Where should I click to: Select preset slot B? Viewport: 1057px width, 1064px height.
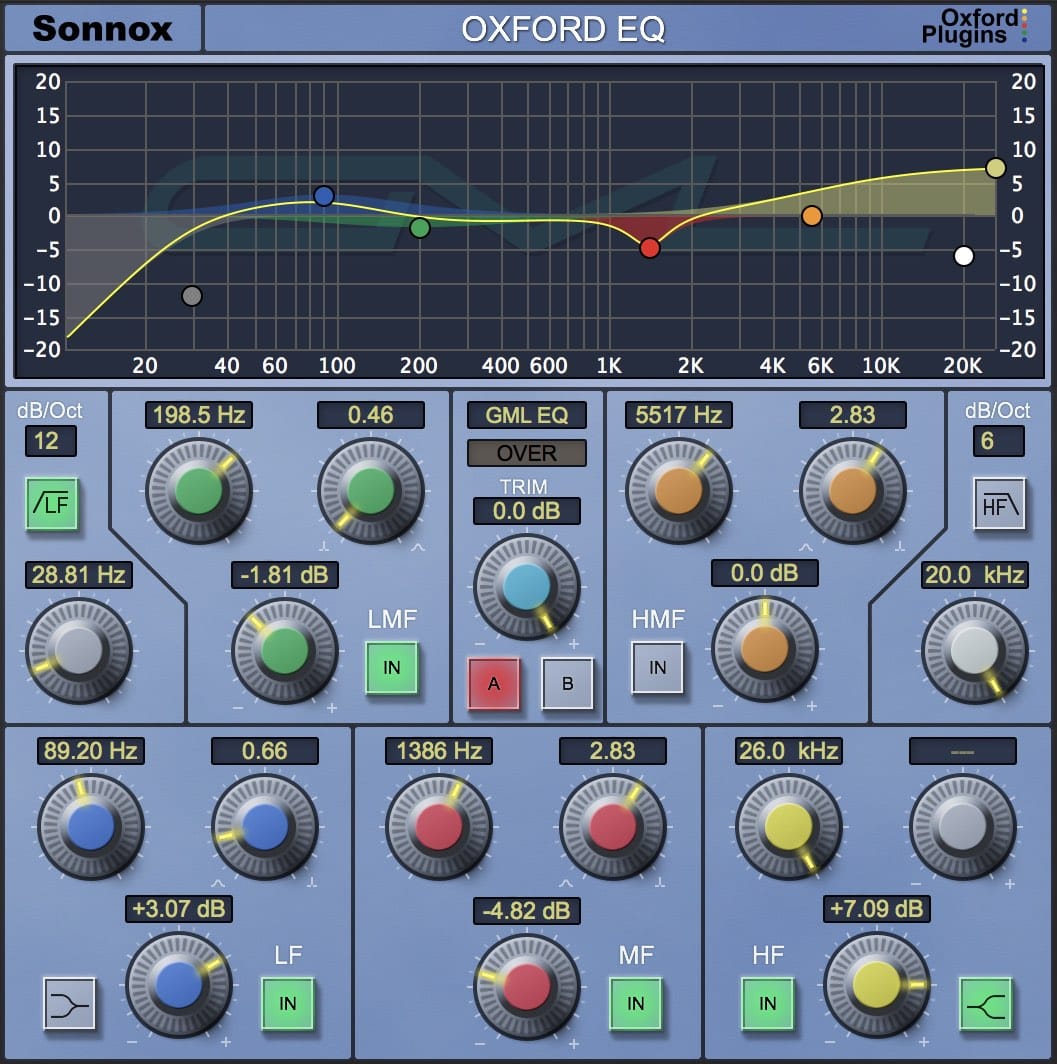coord(567,684)
